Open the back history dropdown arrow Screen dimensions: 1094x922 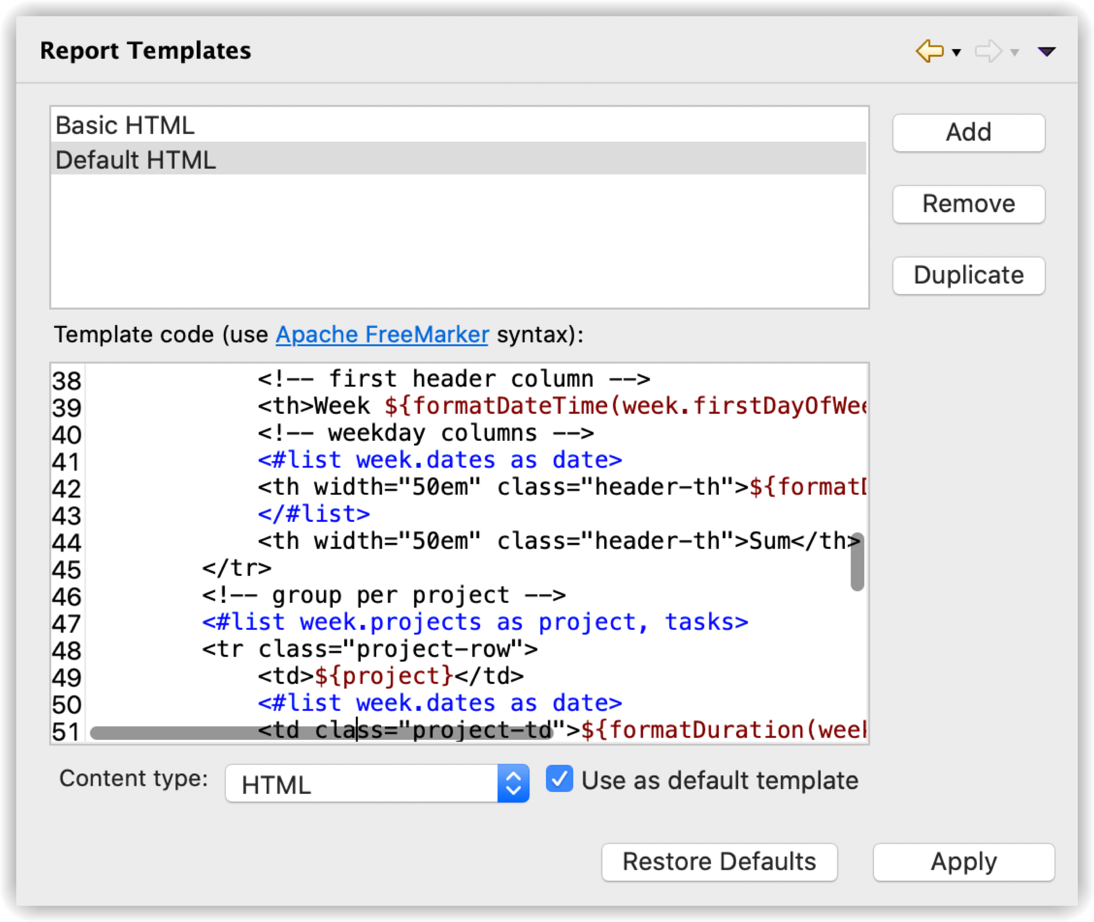click(957, 52)
